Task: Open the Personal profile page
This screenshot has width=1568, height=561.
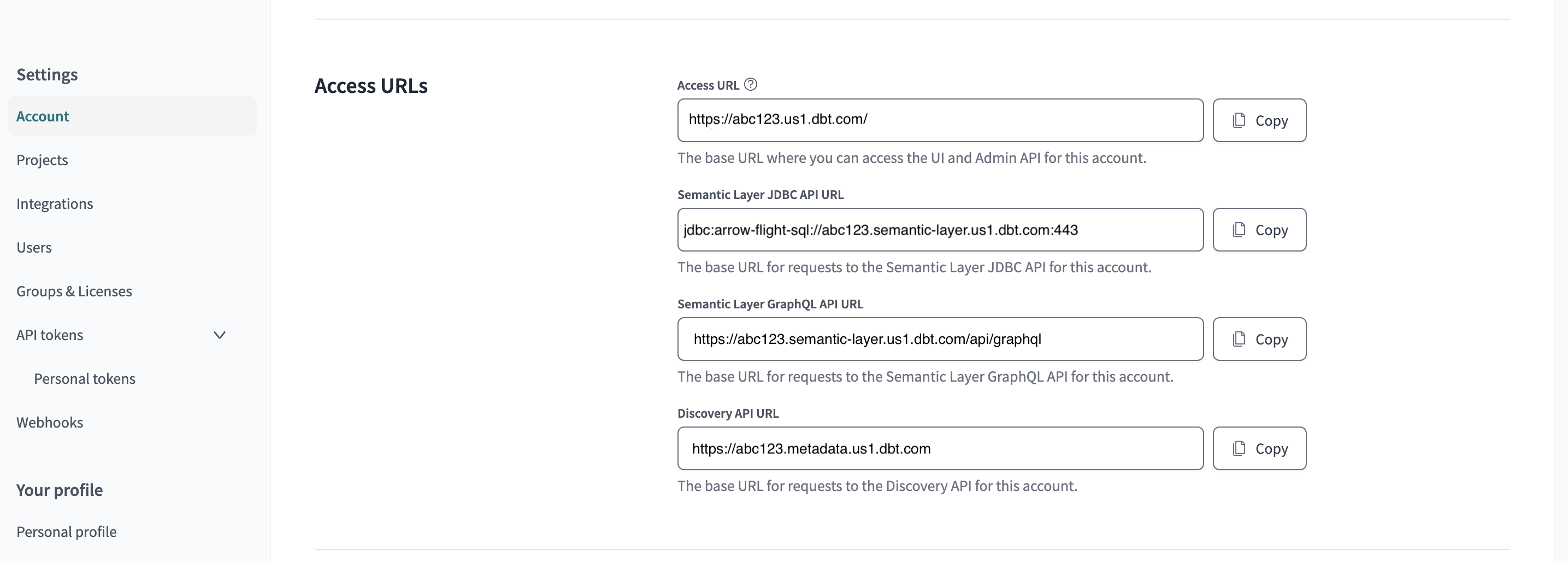Action: coord(66,531)
